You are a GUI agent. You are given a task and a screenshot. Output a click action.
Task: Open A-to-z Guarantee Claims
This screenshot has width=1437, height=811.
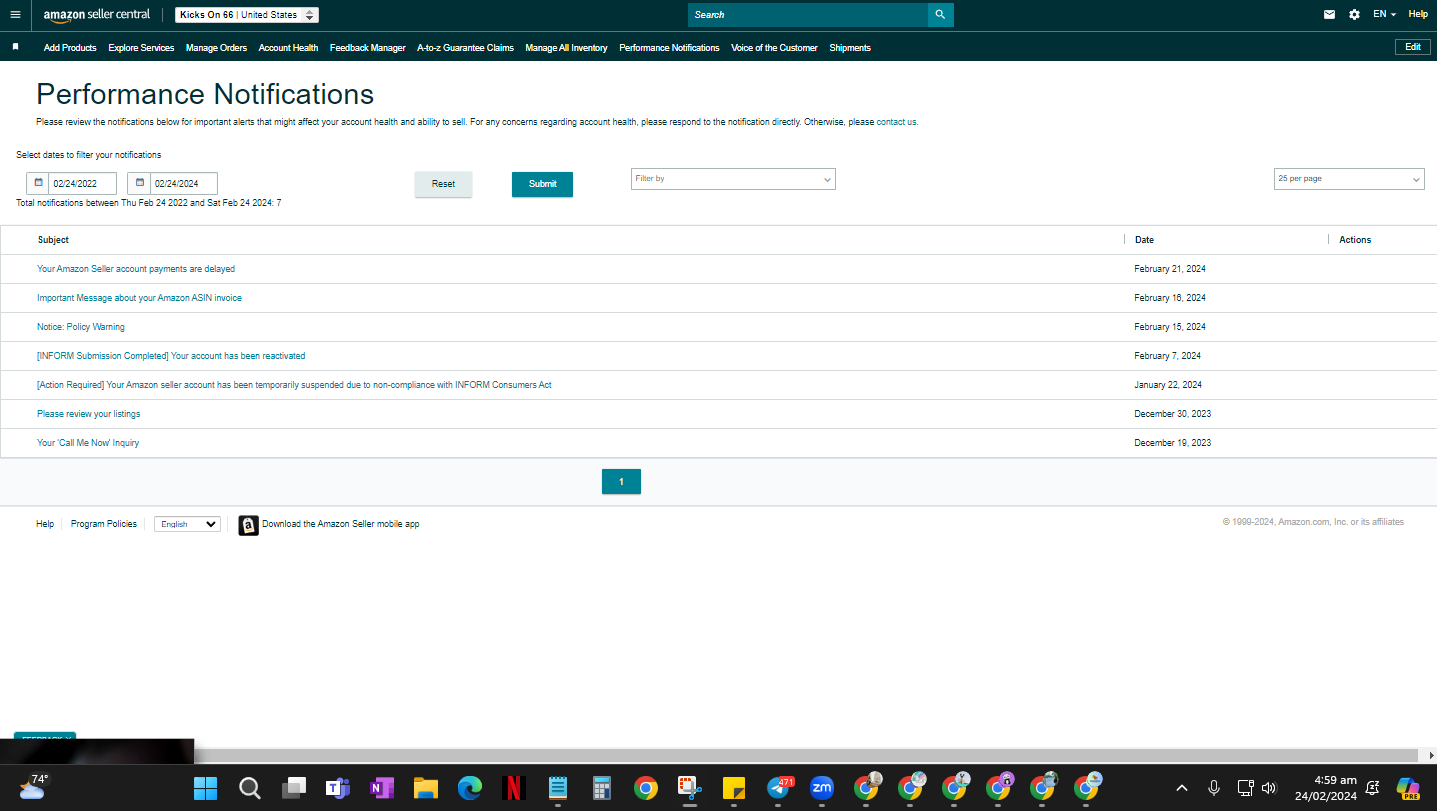click(465, 48)
